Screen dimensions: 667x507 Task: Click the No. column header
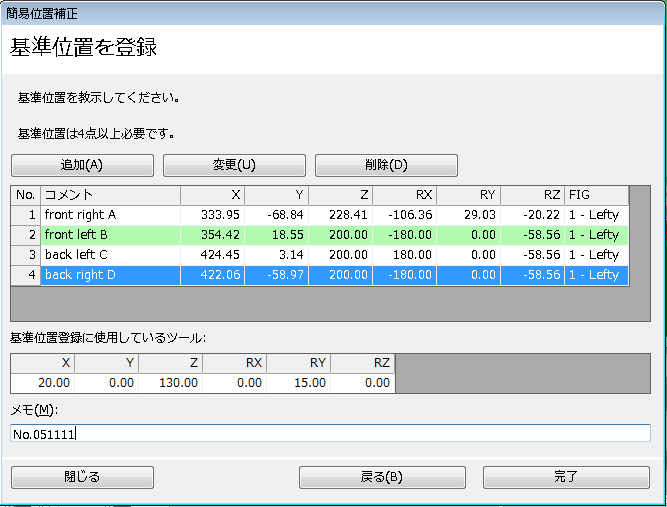[x=25, y=195]
